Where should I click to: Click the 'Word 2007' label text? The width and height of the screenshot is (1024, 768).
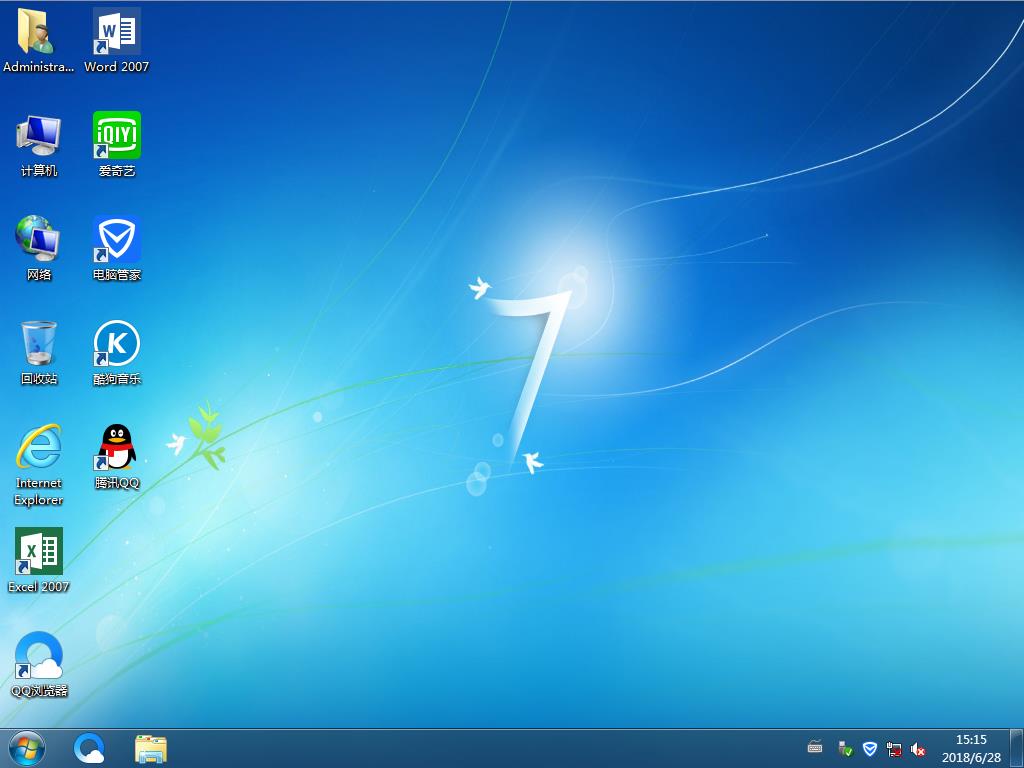click(x=116, y=67)
